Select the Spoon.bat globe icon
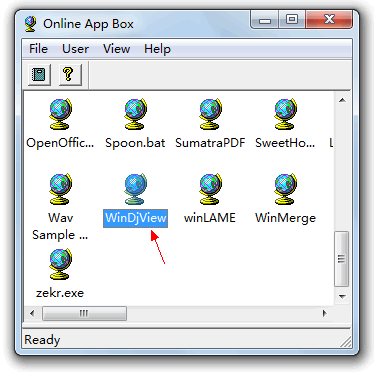Image resolution: width=374 pixels, height=372 pixels. pos(135,114)
